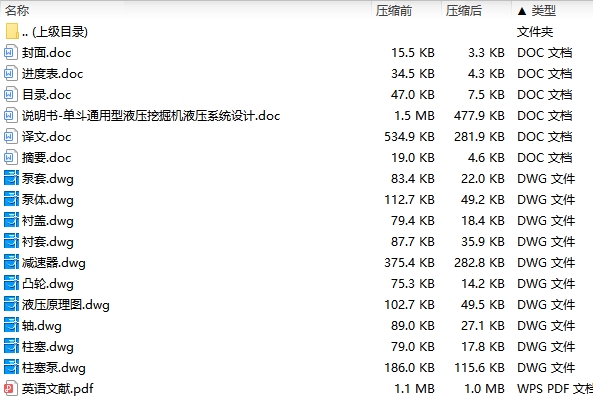This screenshot has width=593, height=408.
Task: Select file name 柱塞泵.dwg
Action: (x=54, y=368)
